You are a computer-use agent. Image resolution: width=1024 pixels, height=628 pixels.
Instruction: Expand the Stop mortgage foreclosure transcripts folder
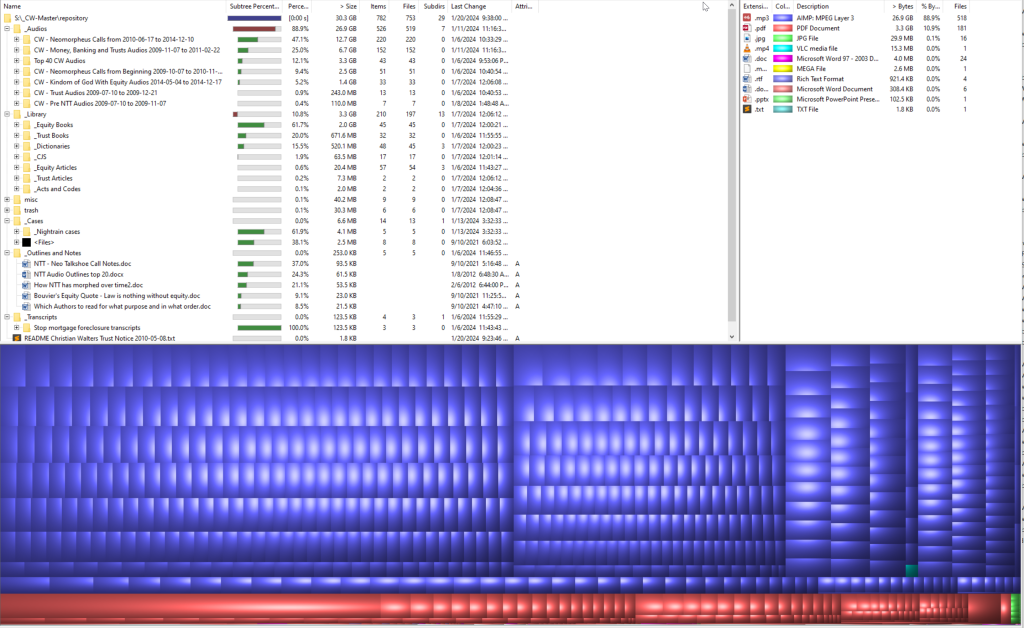pos(17,327)
